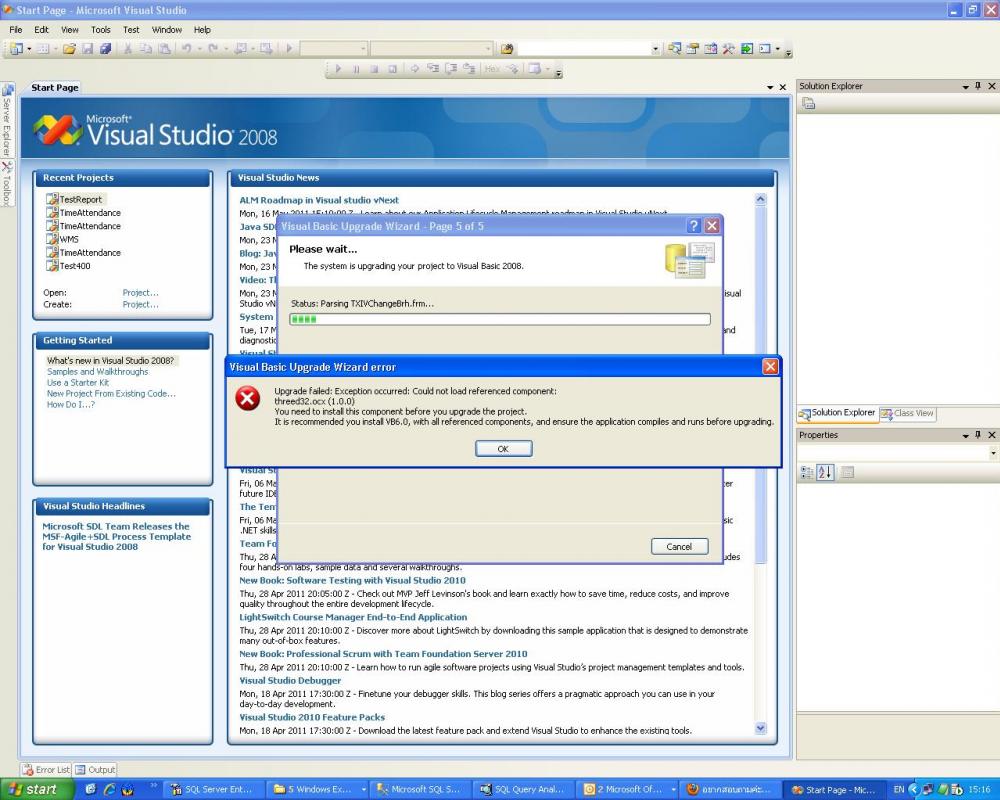Image resolution: width=1000 pixels, height=800 pixels.
Task: Switch to the Class View tab
Action: coord(907,413)
